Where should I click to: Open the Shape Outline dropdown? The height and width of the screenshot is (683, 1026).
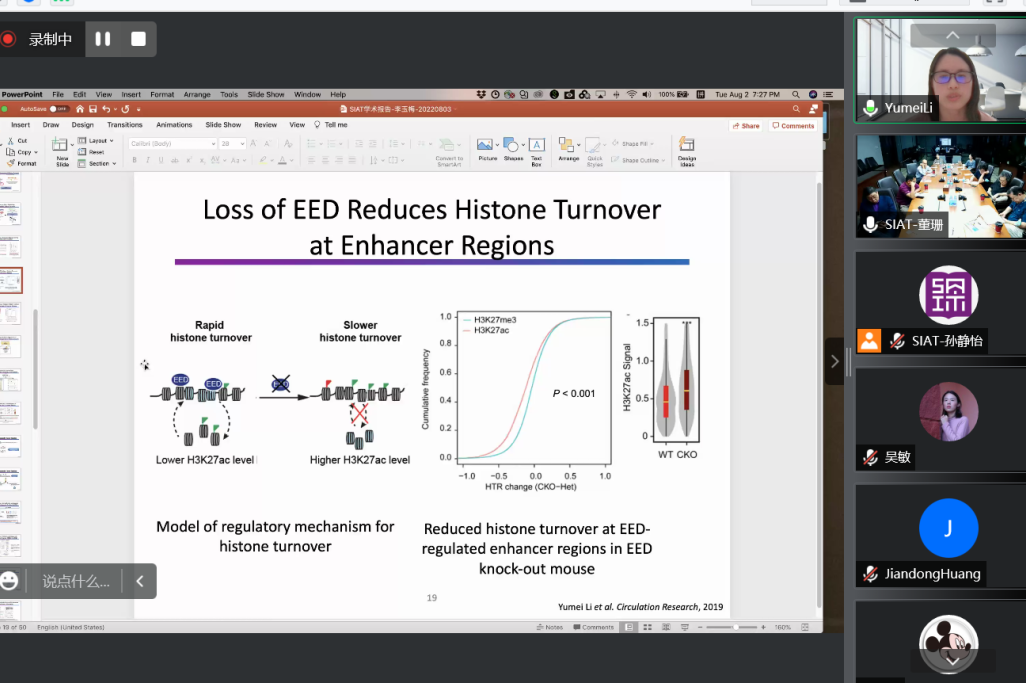638,160
